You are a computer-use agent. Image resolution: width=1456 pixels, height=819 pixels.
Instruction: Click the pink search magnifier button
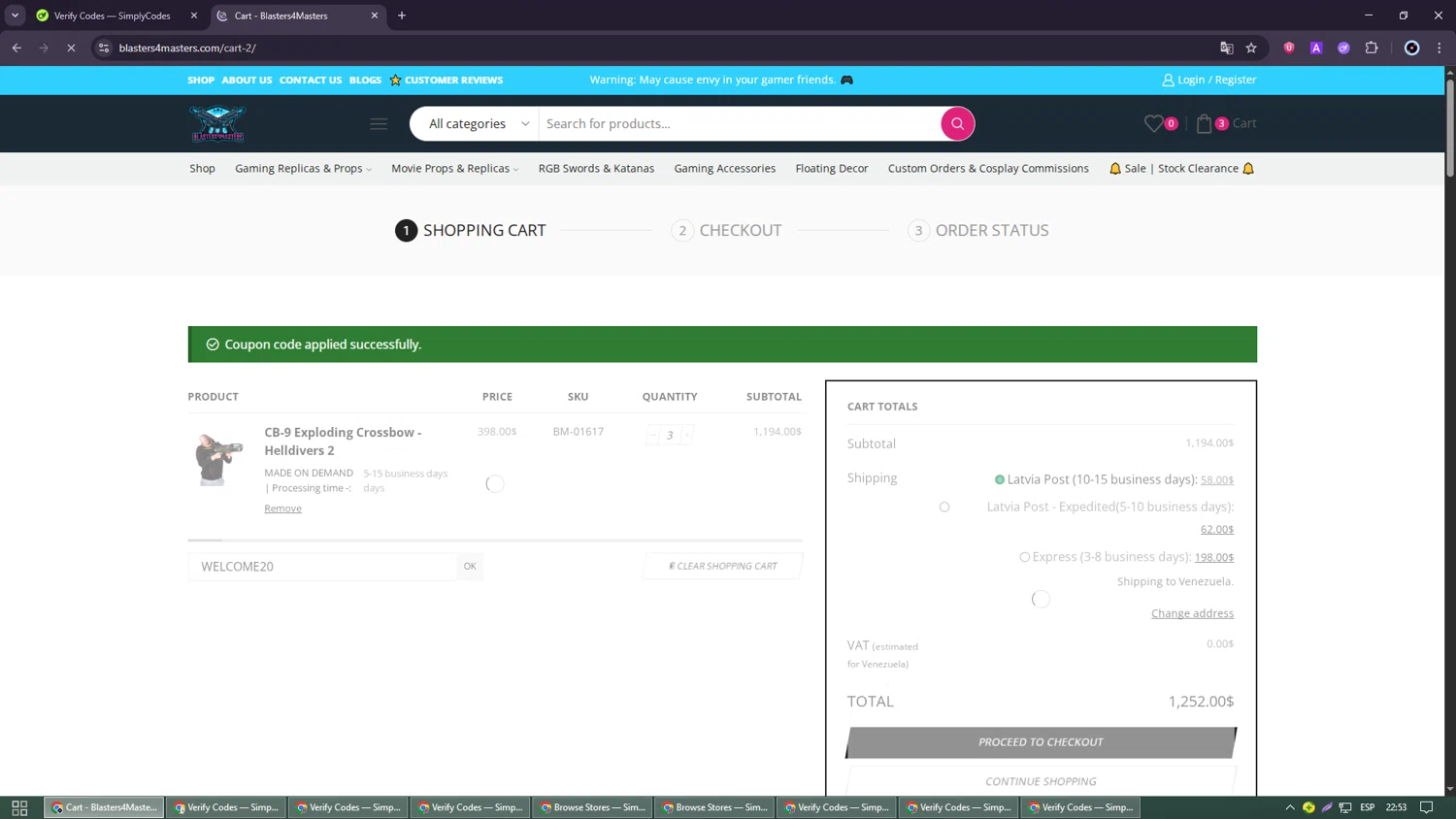pos(957,123)
